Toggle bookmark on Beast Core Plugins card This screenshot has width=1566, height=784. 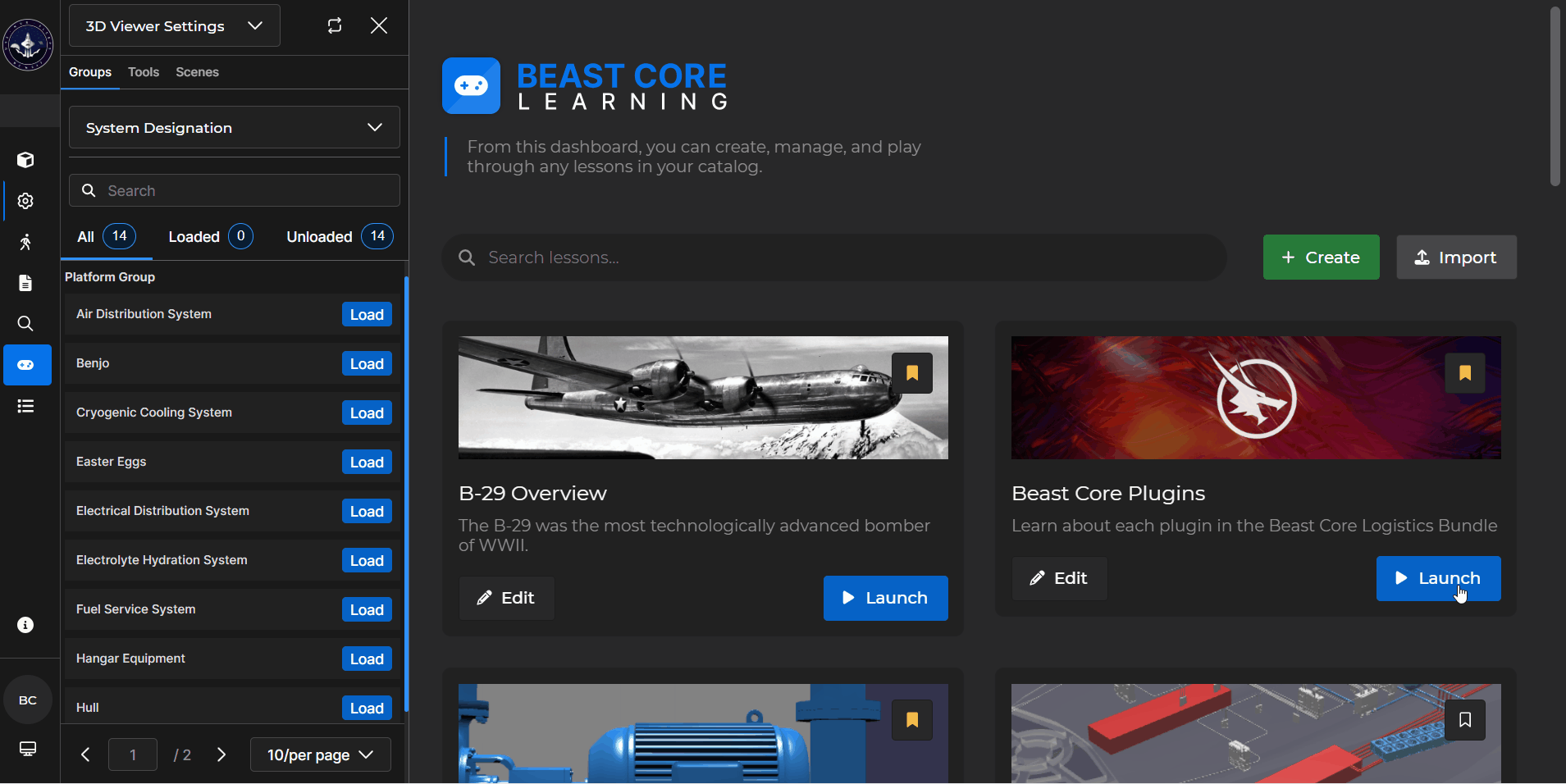(x=1465, y=373)
